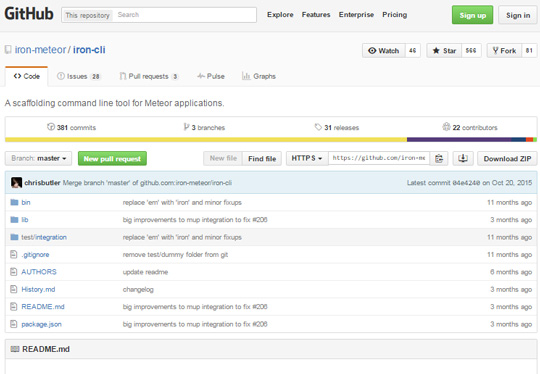Viewport: 540px width, 374px height.
Task: Click the Watch button
Action: [384, 51]
